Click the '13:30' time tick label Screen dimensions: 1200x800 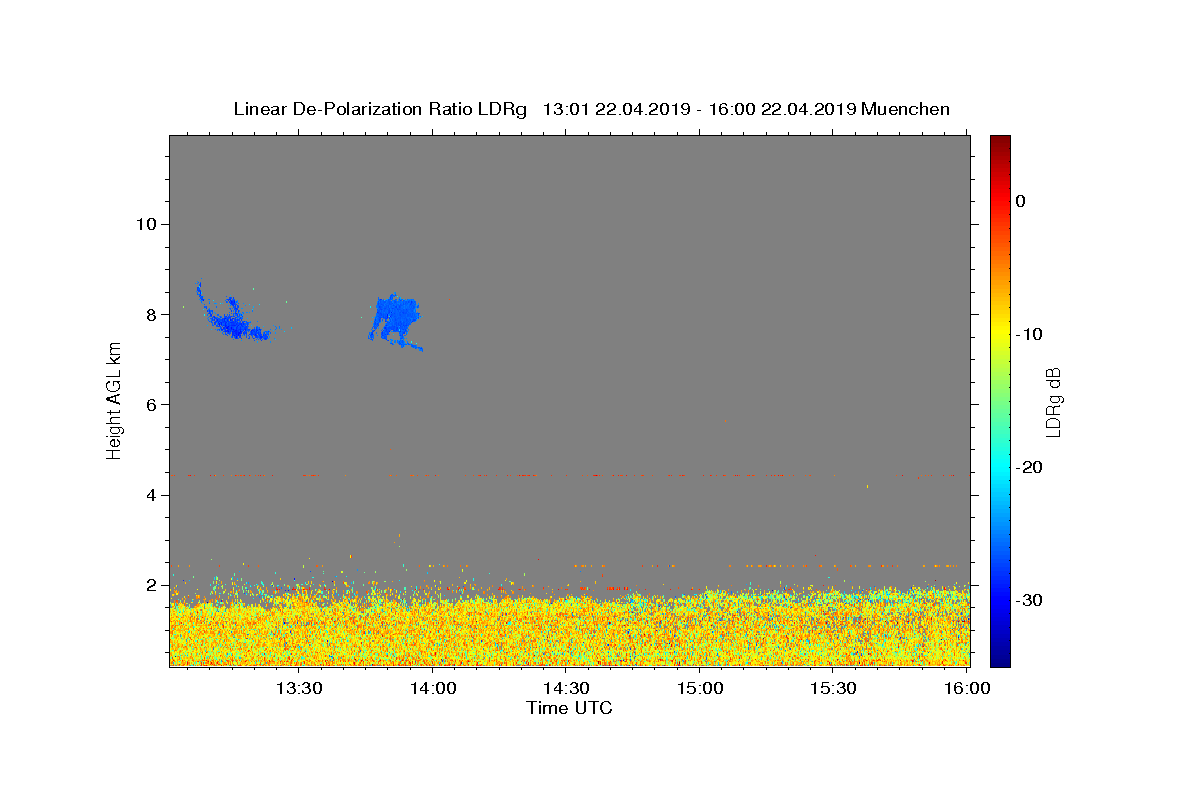click(299, 688)
